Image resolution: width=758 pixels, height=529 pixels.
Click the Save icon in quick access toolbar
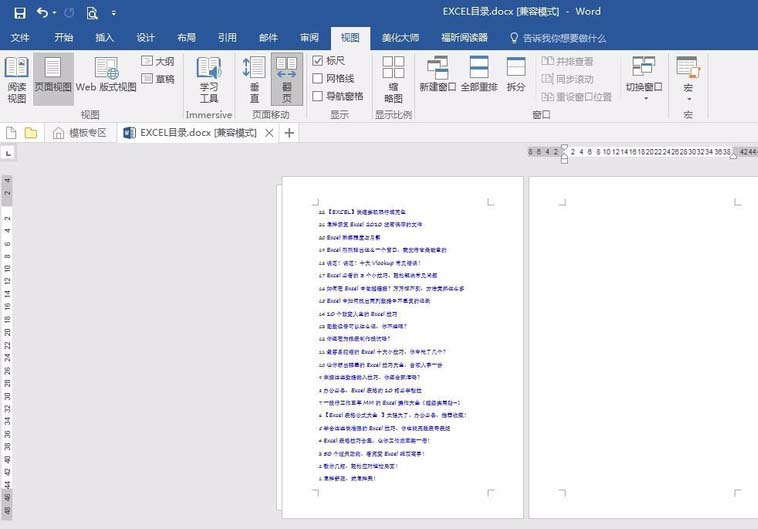coord(18,13)
